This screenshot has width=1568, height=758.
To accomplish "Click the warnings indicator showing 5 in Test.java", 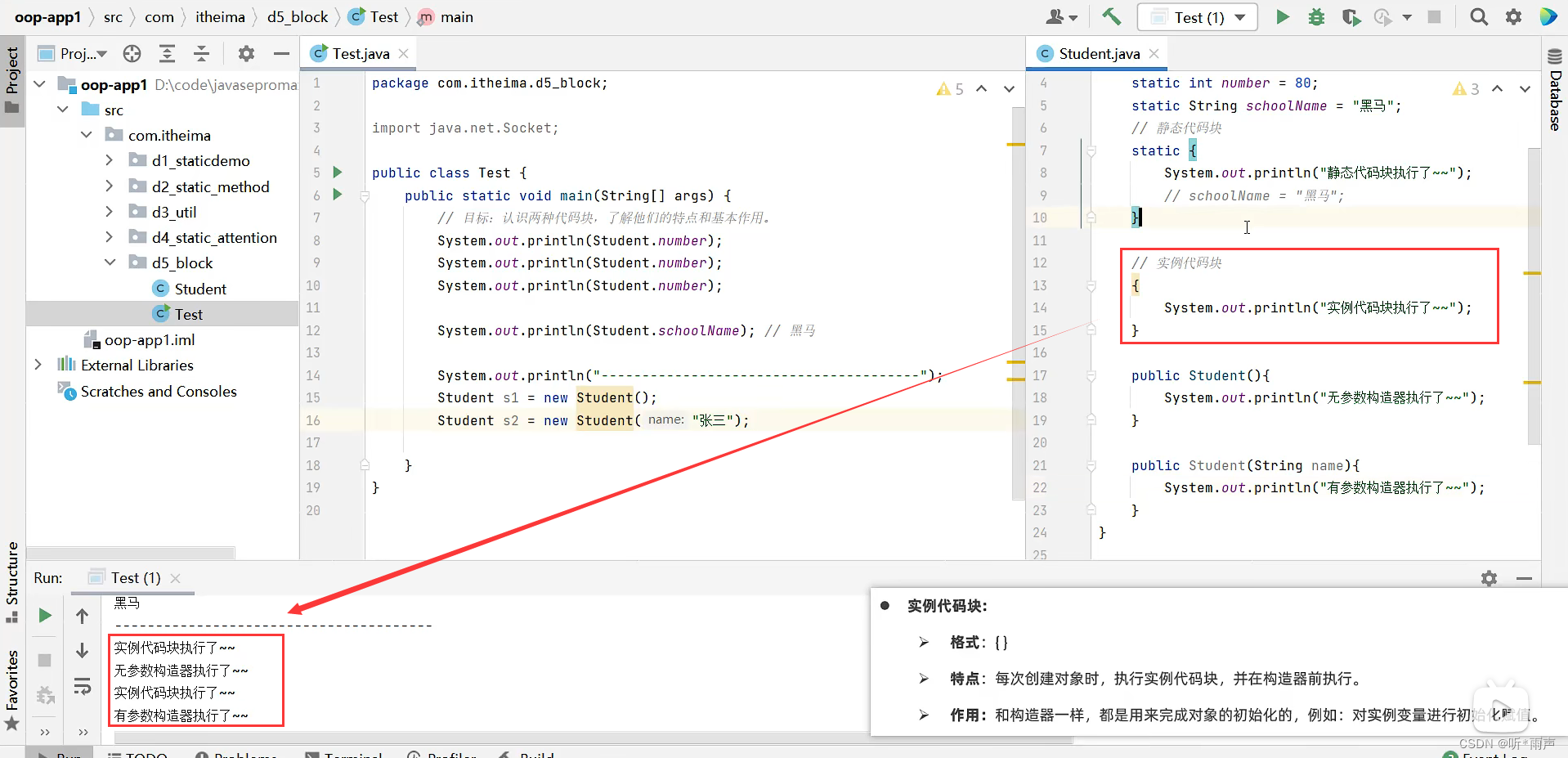I will [x=950, y=88].
